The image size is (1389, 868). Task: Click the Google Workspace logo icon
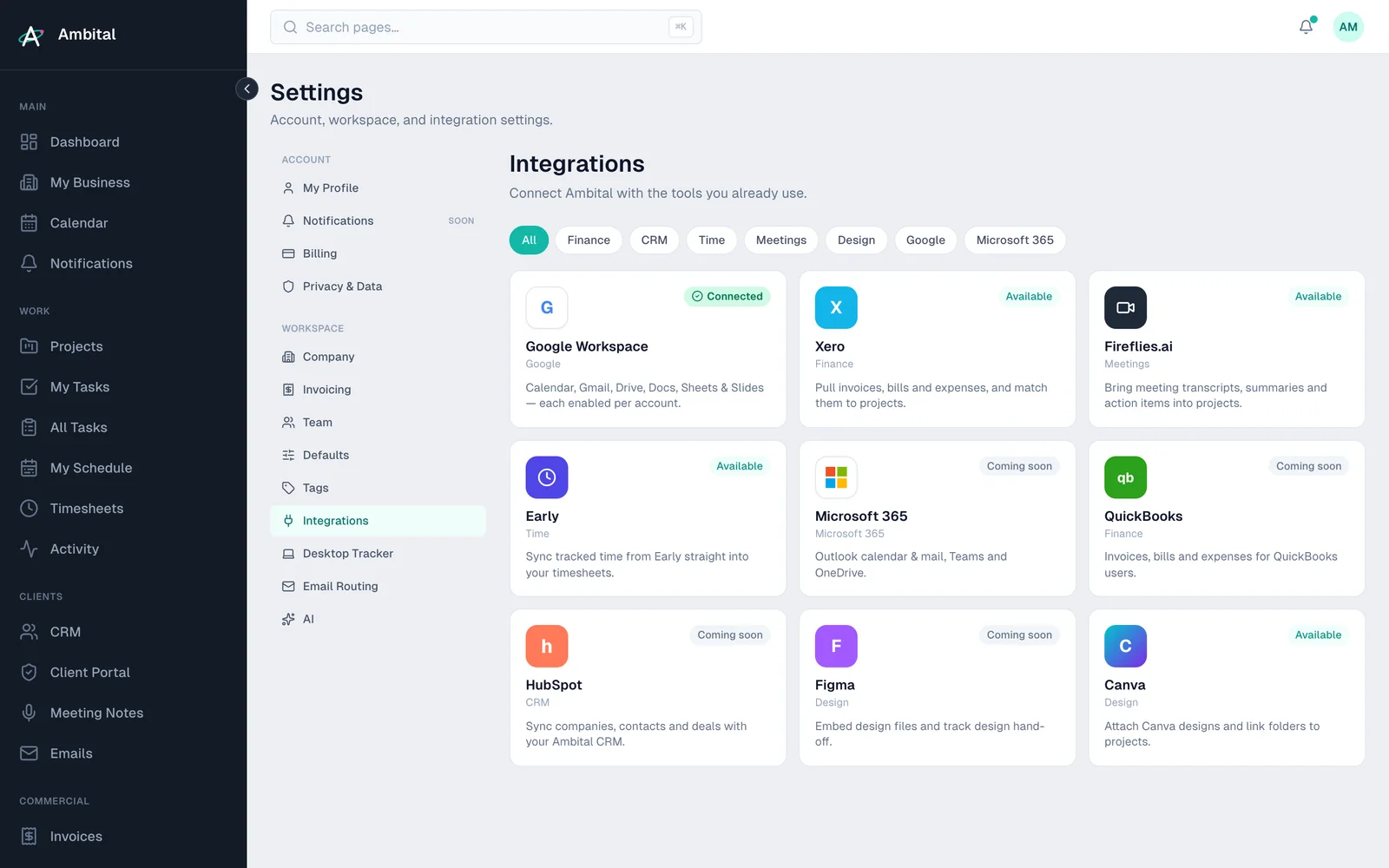pyautogui.click(x=547, y=308)
